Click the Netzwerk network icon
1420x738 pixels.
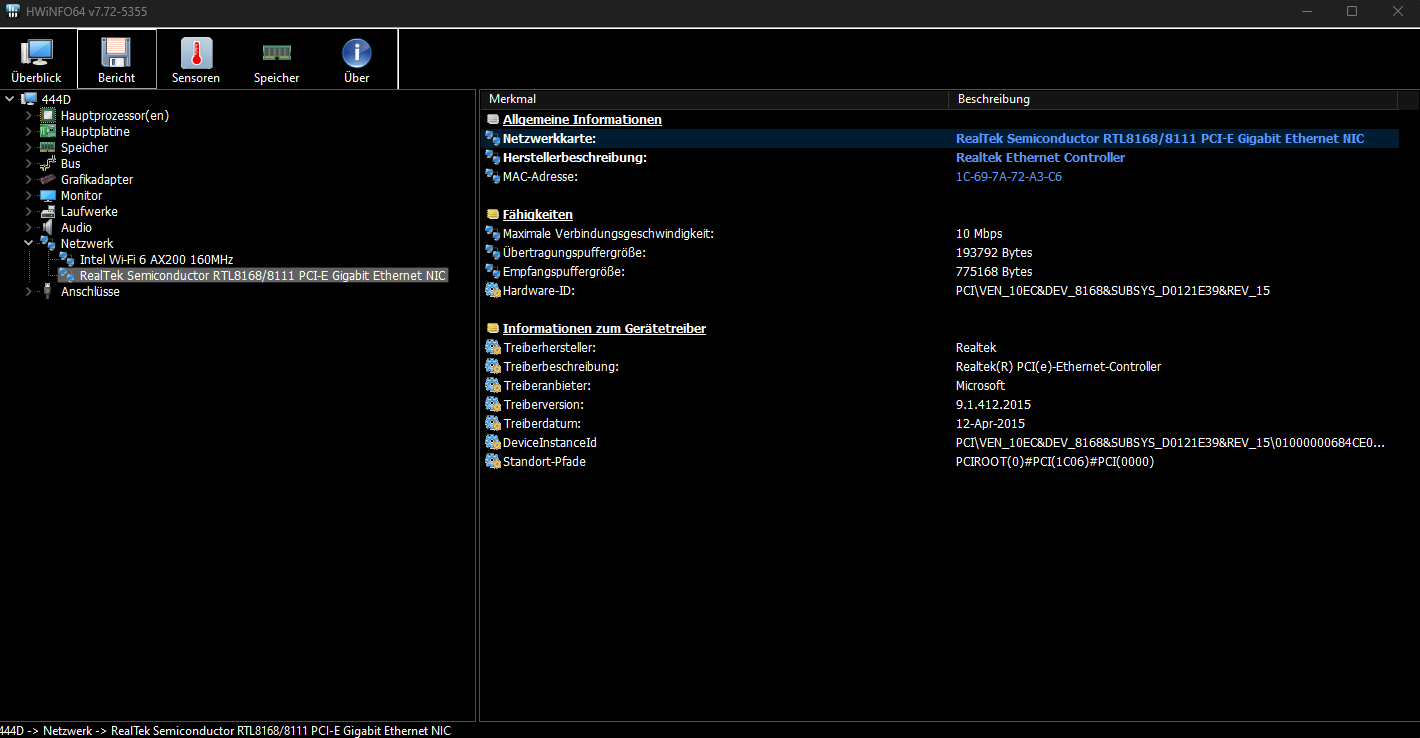pos(47,243)
